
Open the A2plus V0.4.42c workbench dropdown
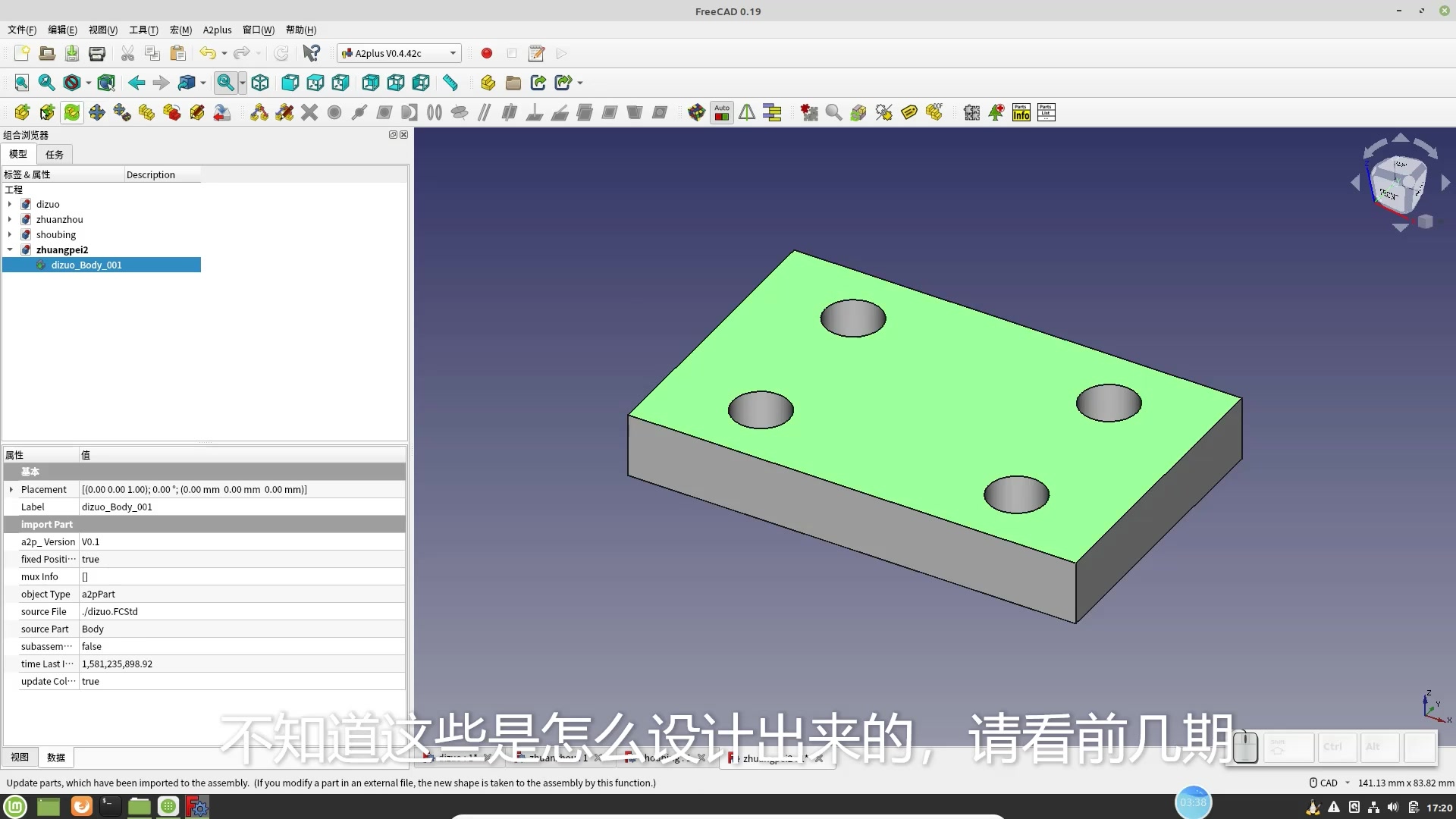(398, 53)
